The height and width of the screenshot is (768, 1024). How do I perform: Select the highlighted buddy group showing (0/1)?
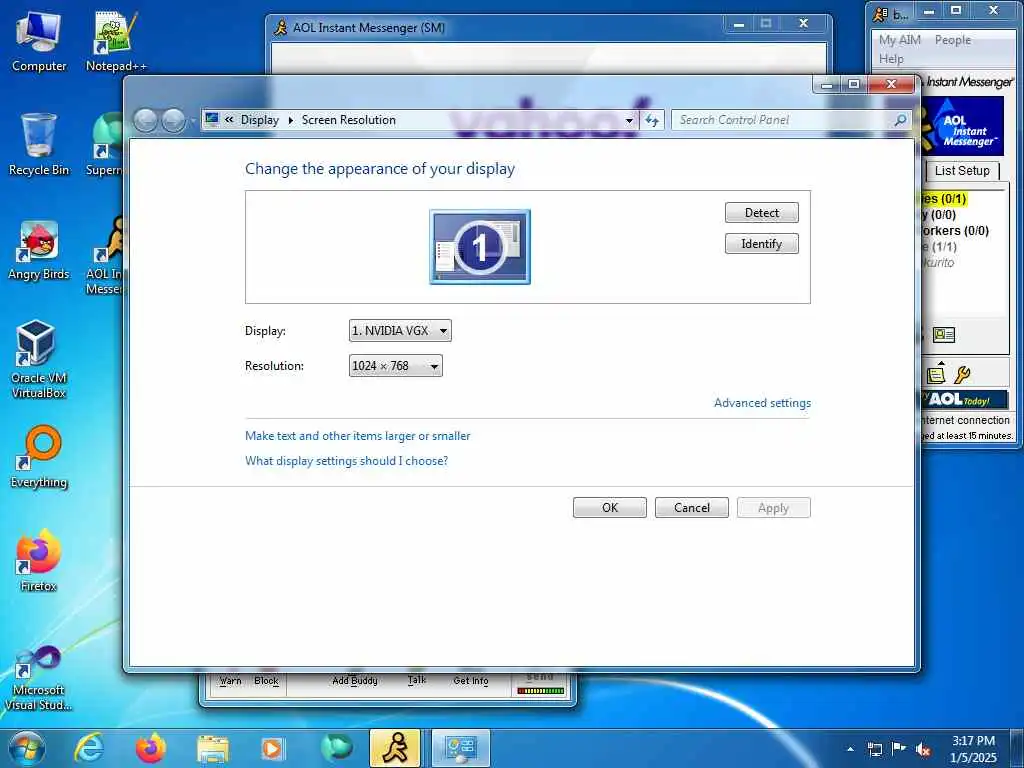point(944,199)
